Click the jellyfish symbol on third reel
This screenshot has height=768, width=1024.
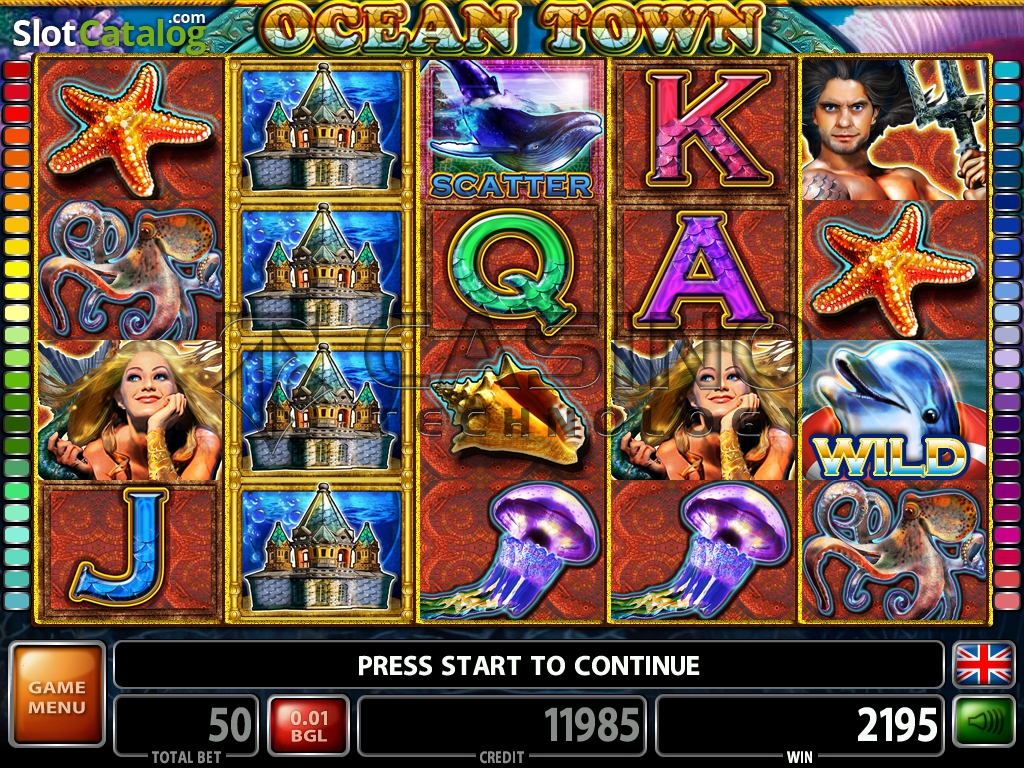click(x=512, y=550)
